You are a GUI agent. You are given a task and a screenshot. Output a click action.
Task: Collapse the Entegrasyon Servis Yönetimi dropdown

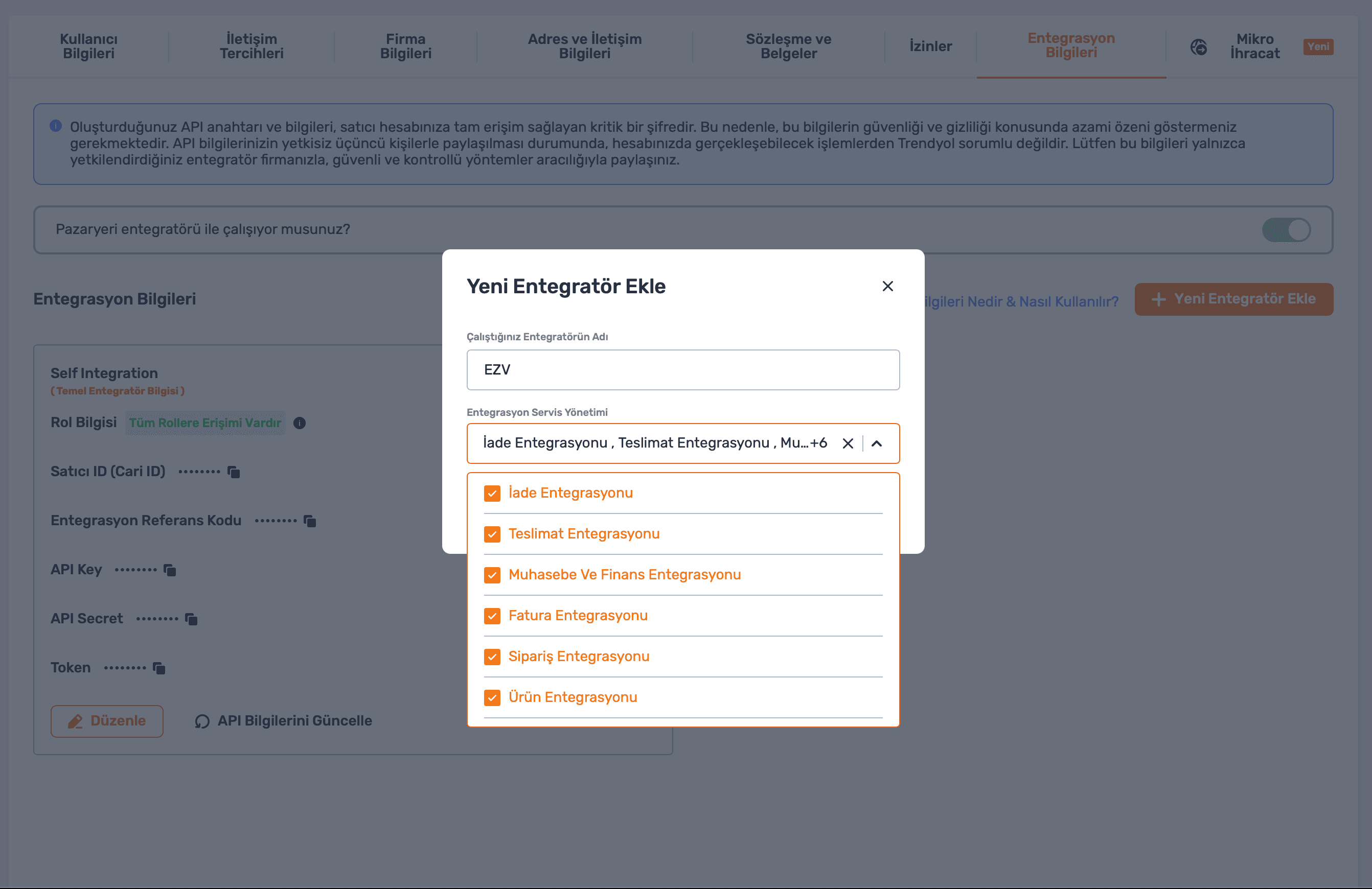(876, 443)
